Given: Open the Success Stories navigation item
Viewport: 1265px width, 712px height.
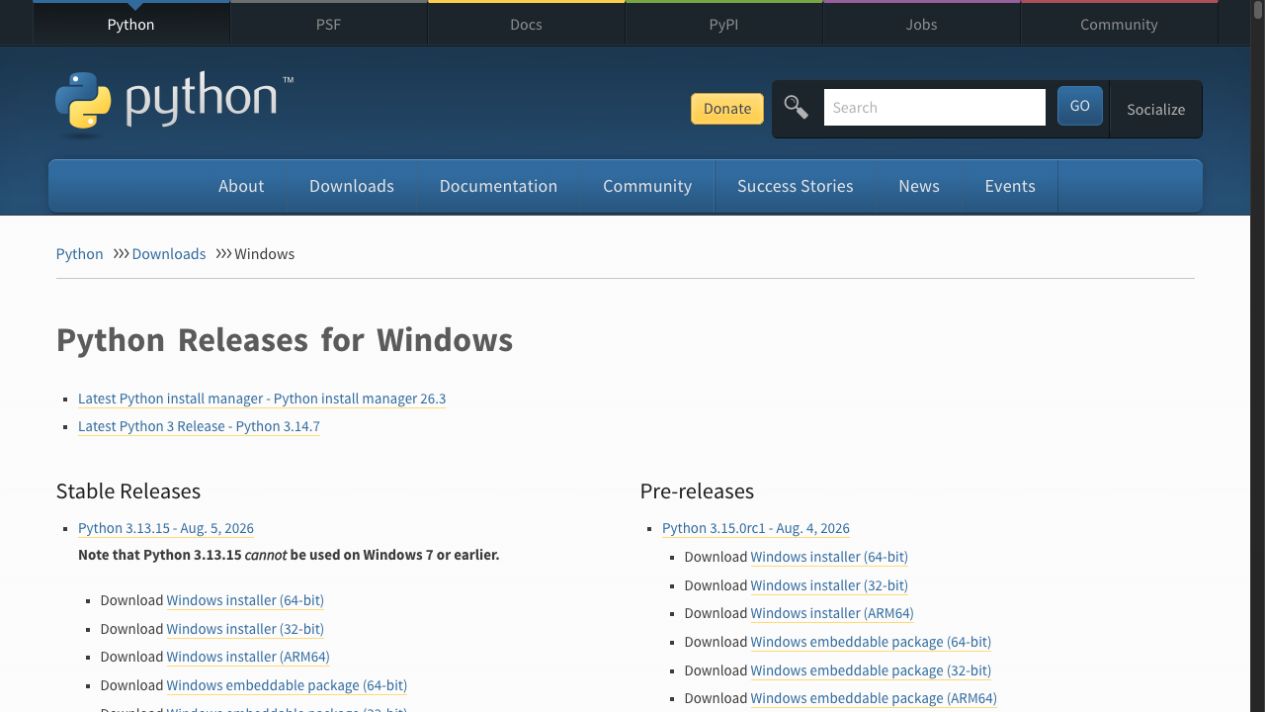Looking at the screenshot, I should coord(795,186).
